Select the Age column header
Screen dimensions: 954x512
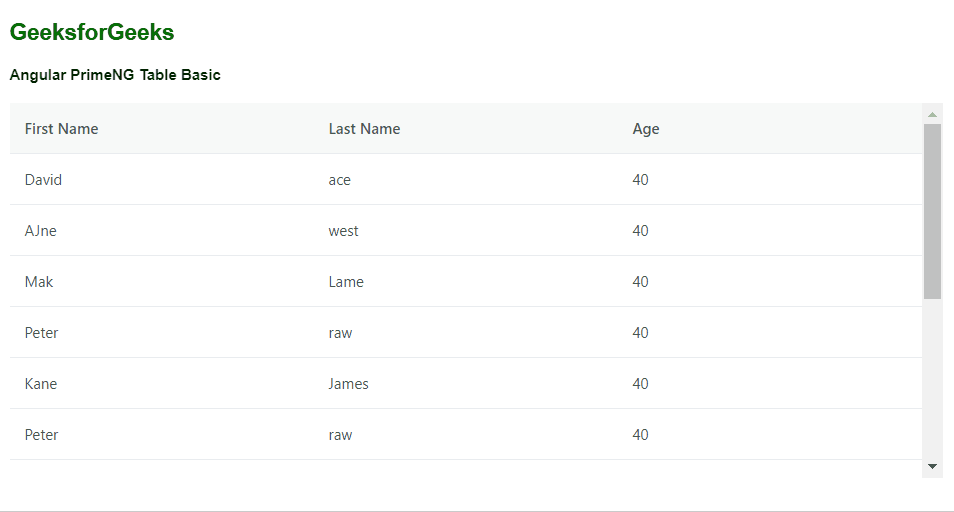[x=646, y=129]
